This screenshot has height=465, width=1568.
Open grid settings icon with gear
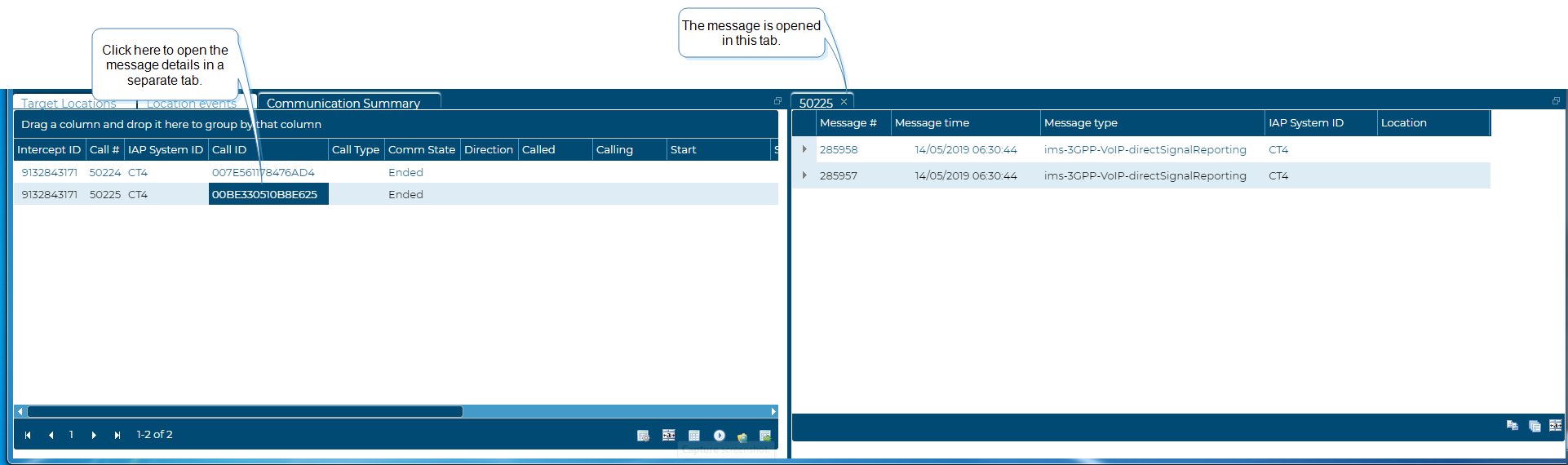pos(643,436)
